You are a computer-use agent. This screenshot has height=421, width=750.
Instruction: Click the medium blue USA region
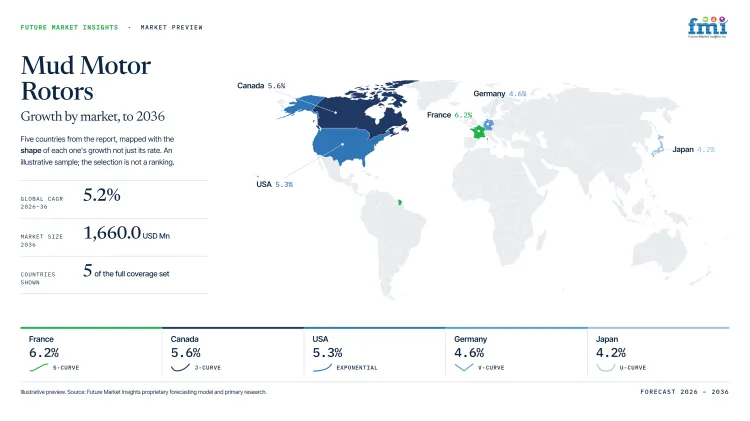click(x=344, y=145)
